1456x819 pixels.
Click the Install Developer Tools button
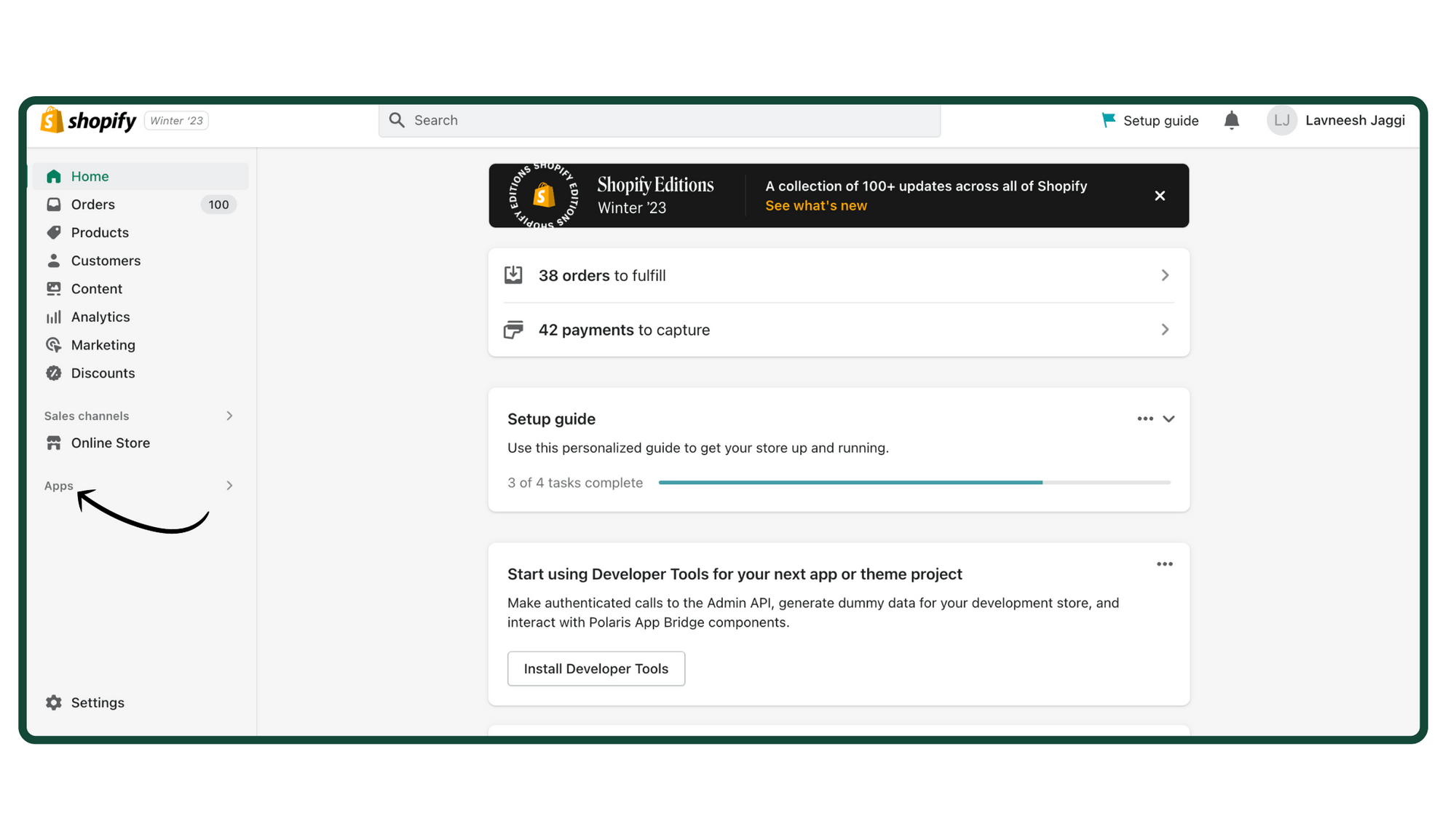(x=596, y=668)
